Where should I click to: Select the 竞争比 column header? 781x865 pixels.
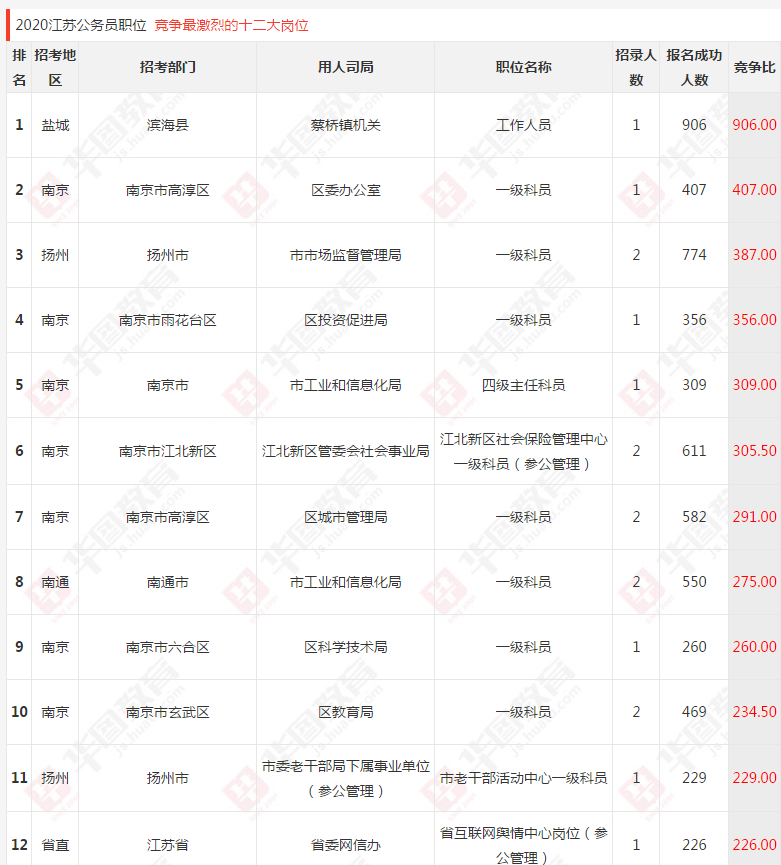[x=754, y=67]
